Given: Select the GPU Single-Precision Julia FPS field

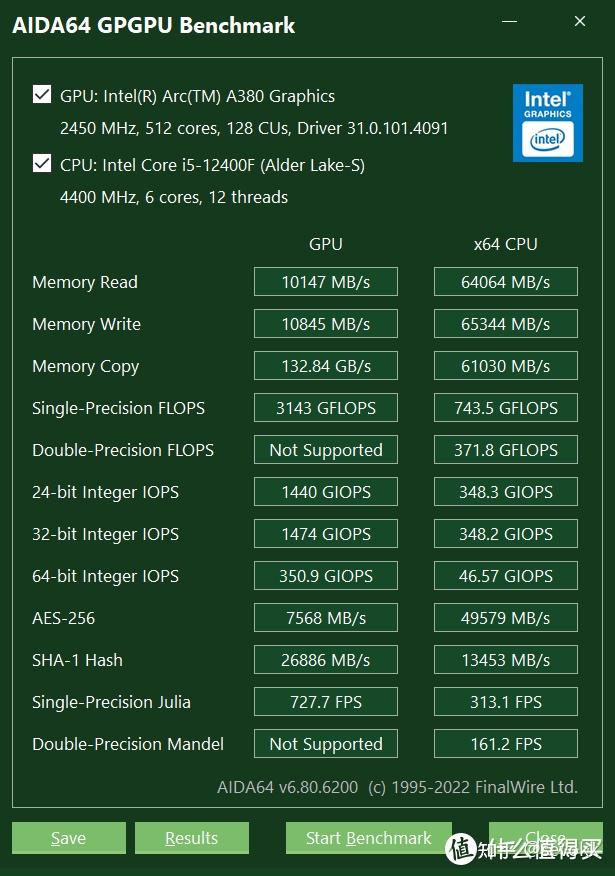Looking at the screenshot, I should 325,702.
